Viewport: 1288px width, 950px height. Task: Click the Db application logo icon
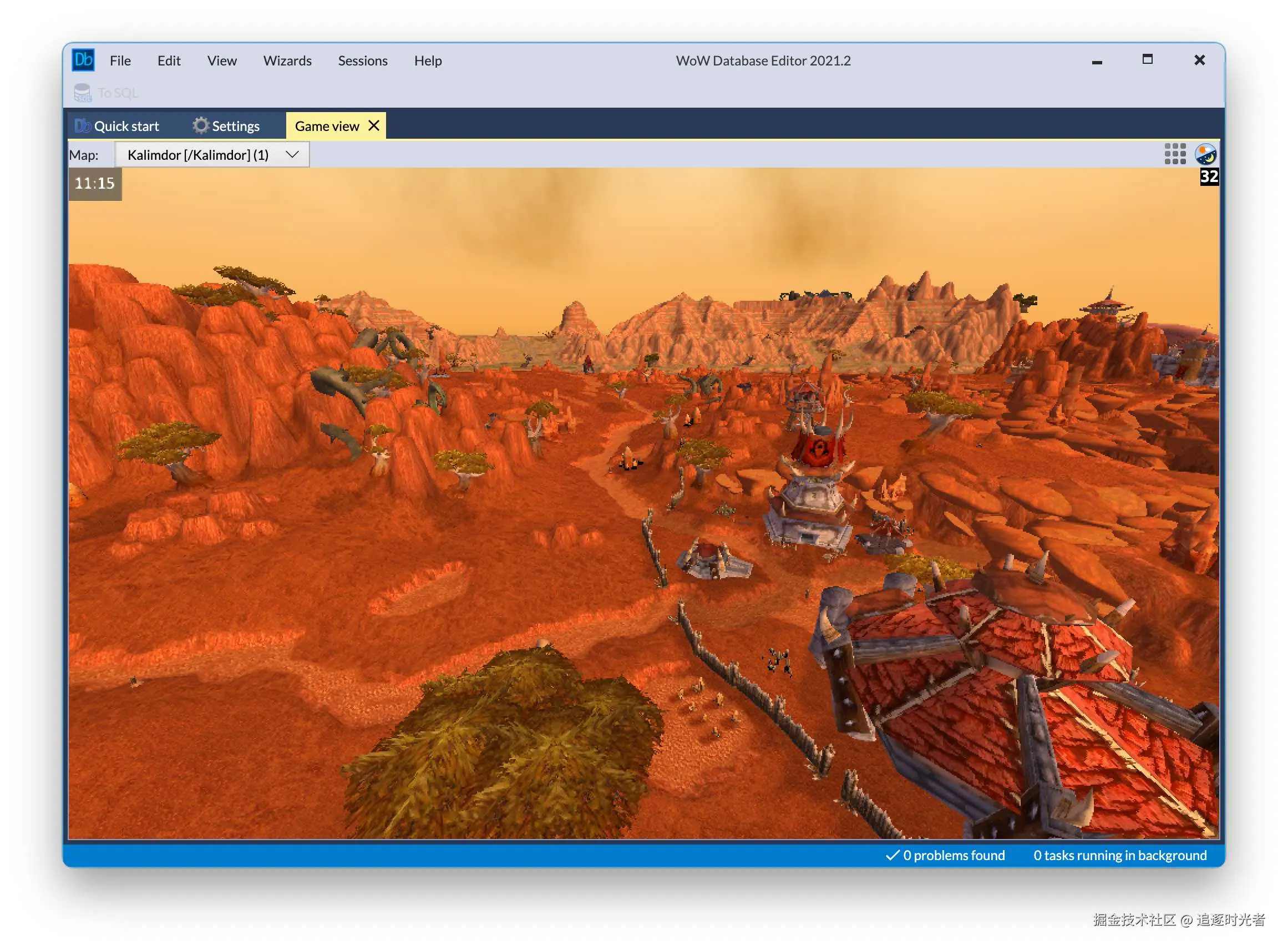point(83,60)
